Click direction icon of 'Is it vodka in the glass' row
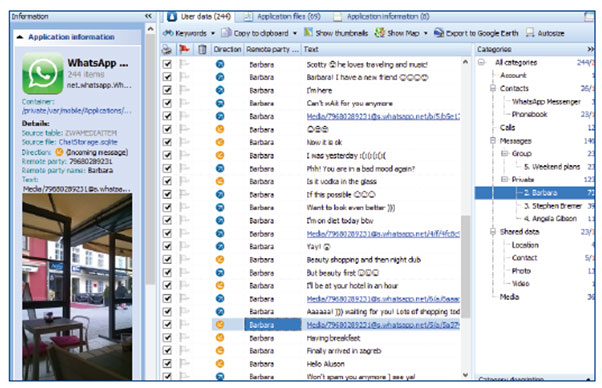 [220, 181]
